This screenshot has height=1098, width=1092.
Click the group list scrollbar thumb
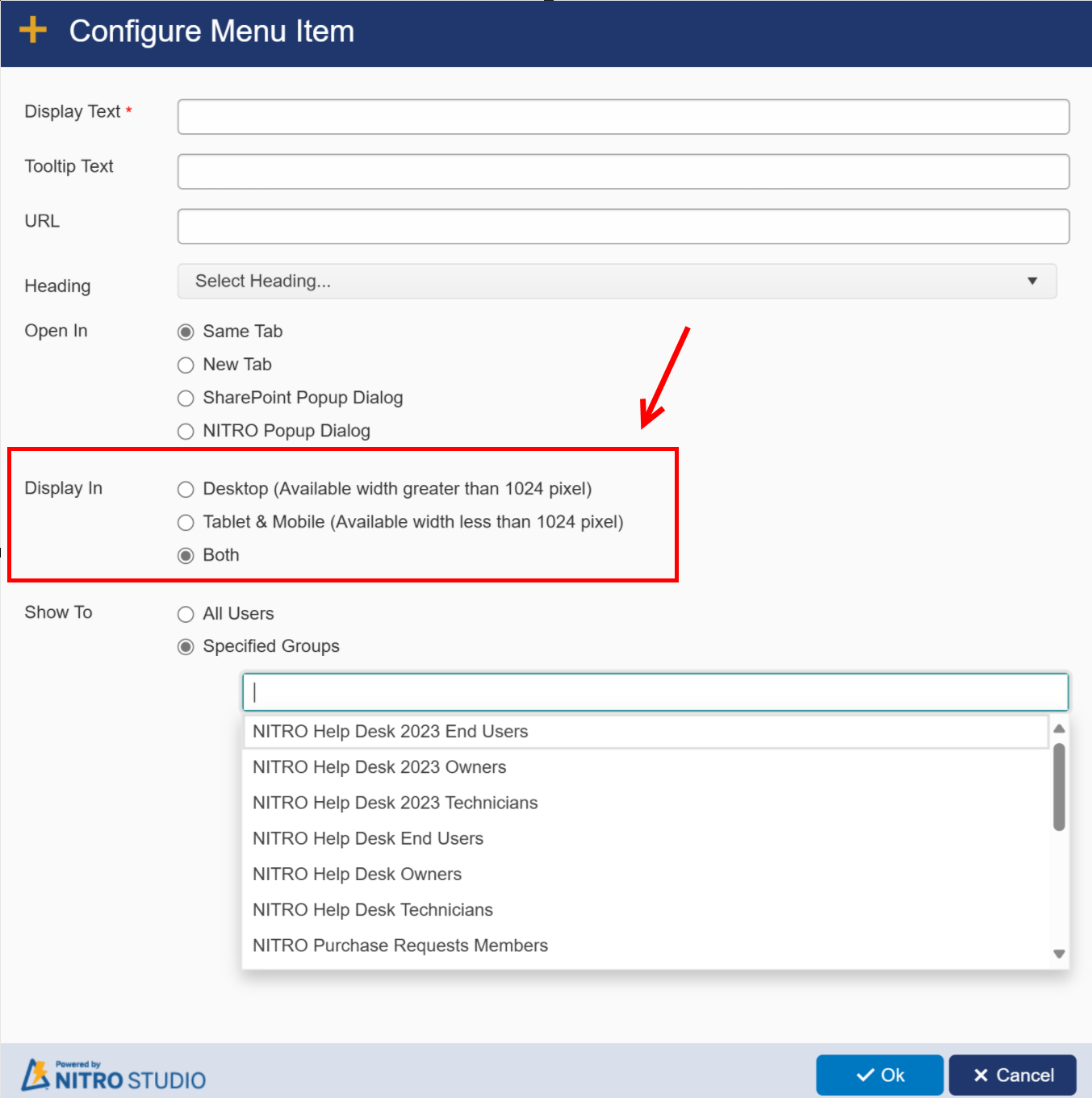[1059, 787]
